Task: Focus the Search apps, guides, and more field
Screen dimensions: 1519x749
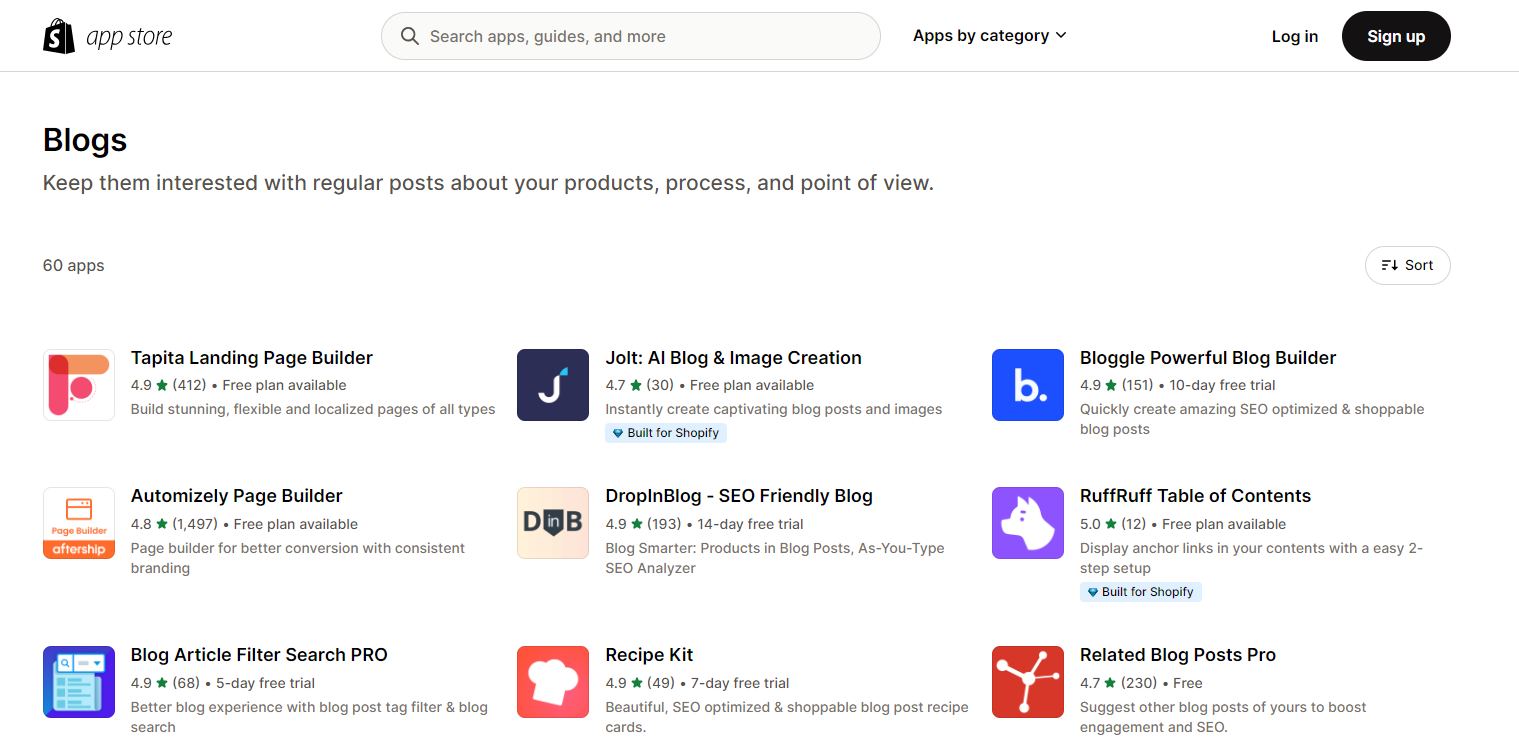Action: click(x=631, y=36)
